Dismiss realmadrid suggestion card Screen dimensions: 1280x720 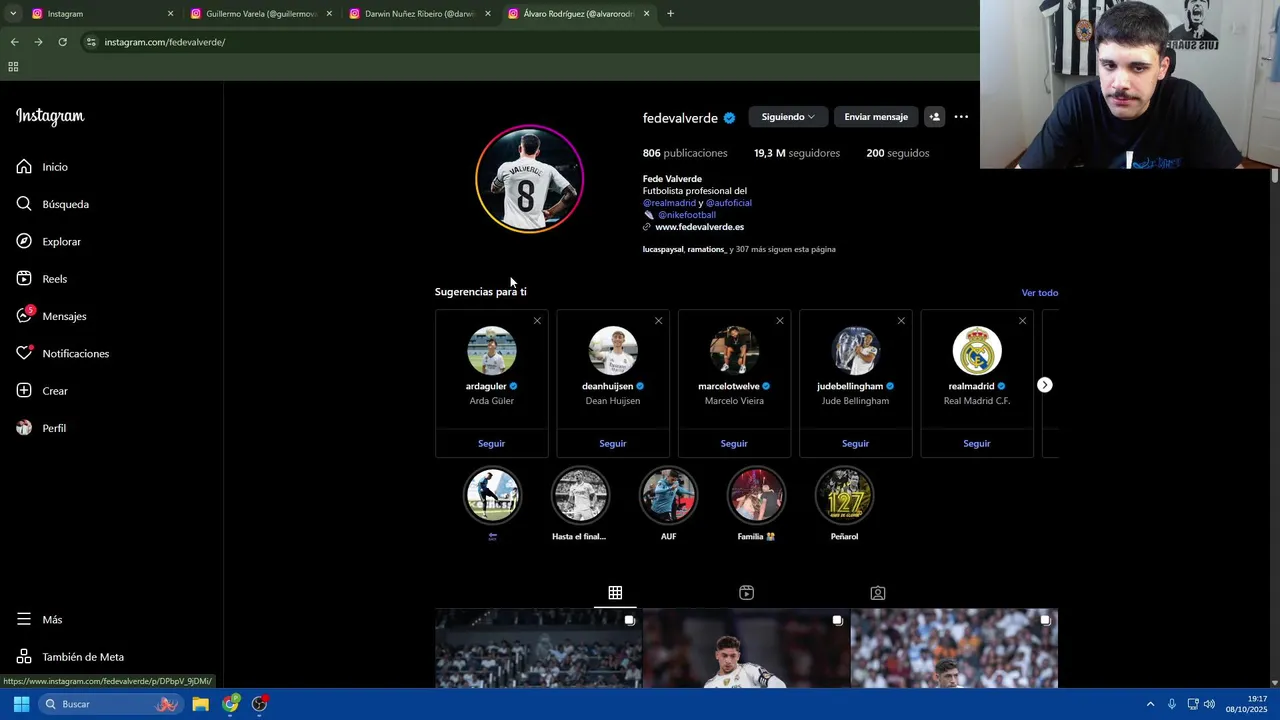pos(1022,321)
